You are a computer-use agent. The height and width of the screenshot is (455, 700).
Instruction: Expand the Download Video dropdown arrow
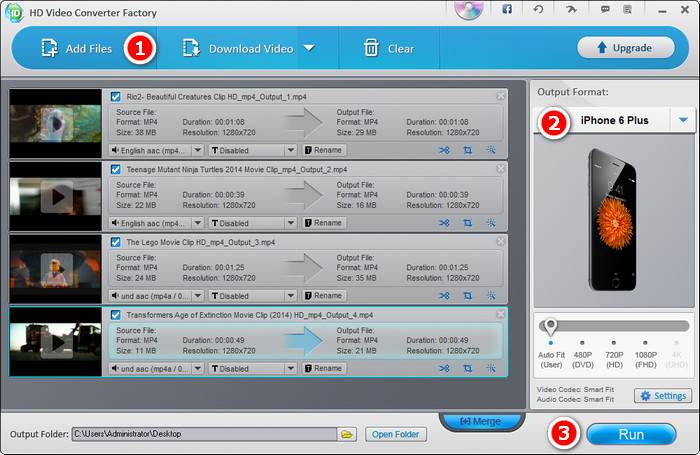click(309, 48)
